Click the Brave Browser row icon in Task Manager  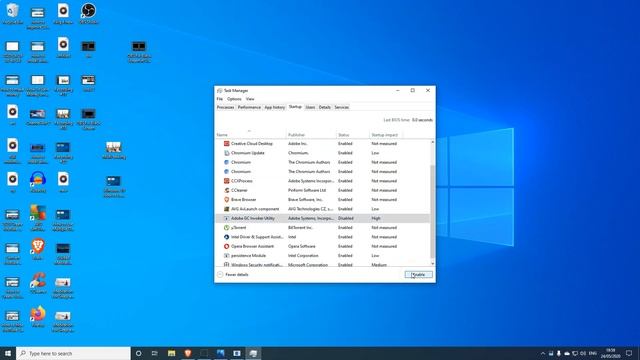pos(227,200)
